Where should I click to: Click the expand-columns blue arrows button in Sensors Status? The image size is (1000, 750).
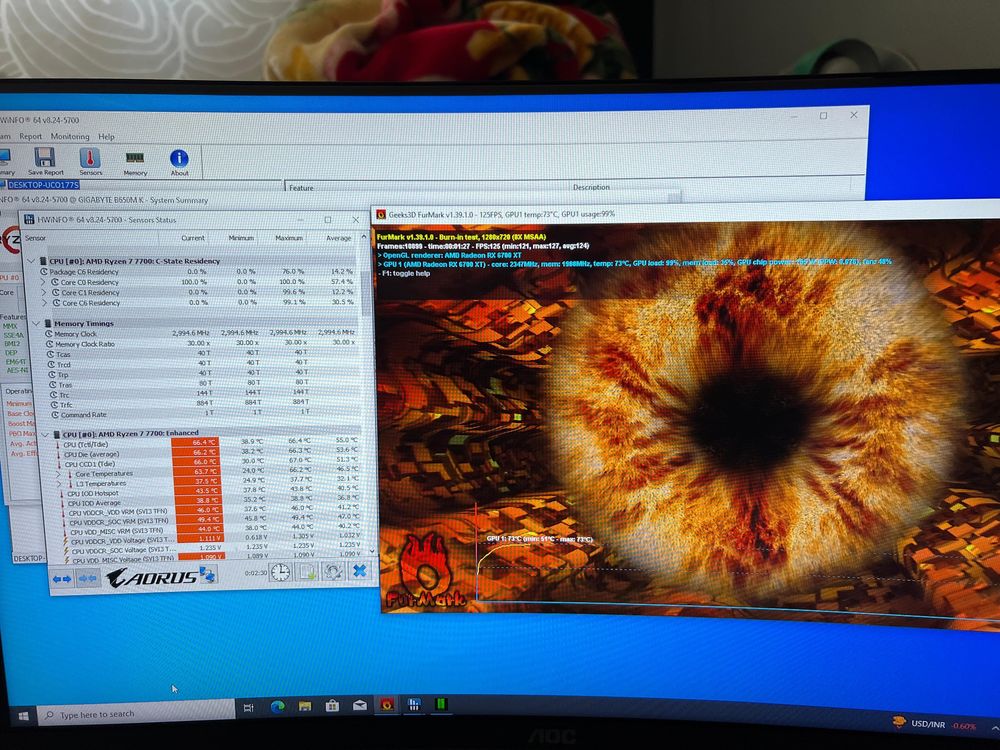62,578
